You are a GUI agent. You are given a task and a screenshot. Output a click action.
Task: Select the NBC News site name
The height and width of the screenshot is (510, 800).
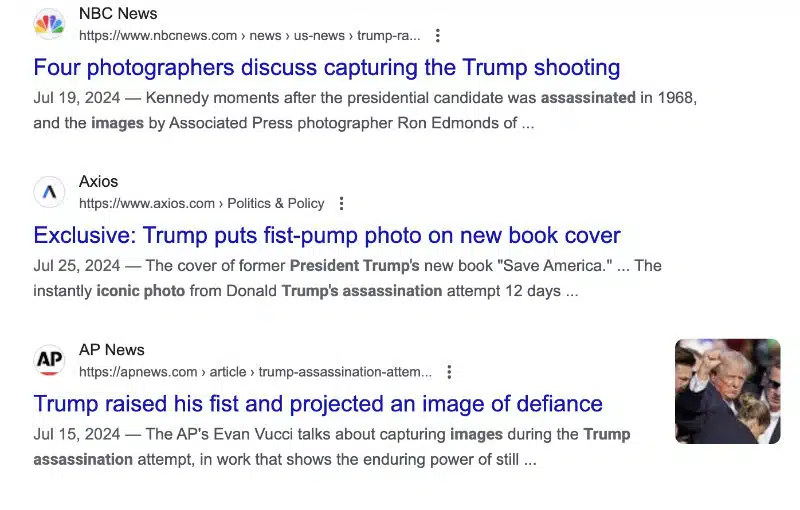[x=118, y=14]
